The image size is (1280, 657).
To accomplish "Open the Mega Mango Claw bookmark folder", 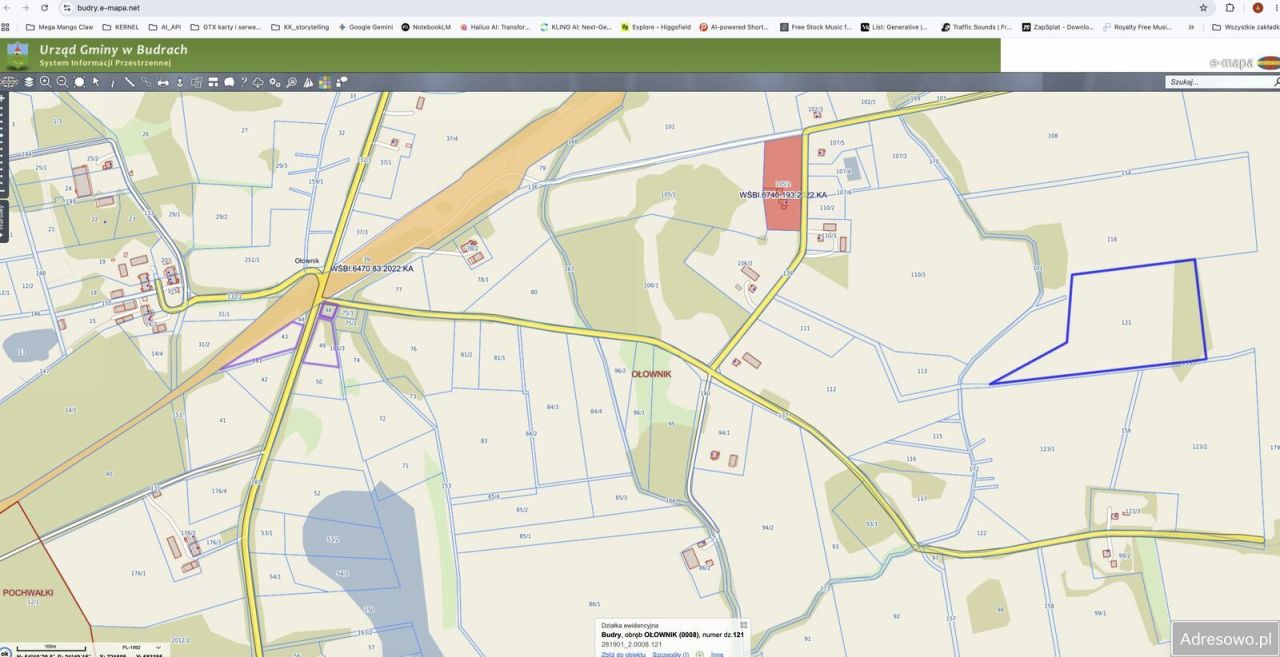I will pyautogui.click(x=59, y=27).
